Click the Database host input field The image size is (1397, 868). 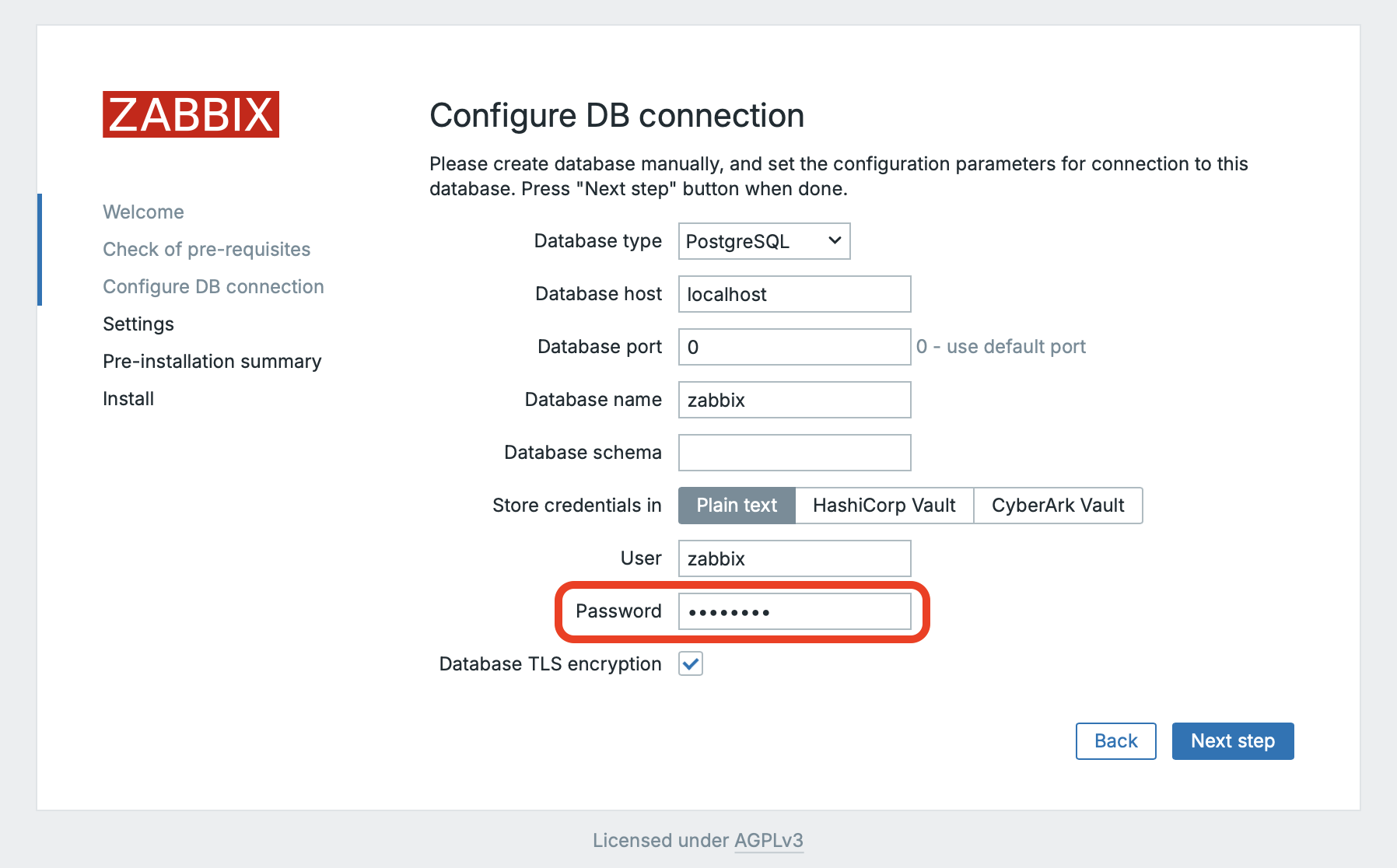pyautogui.click(x=794, y=294)
